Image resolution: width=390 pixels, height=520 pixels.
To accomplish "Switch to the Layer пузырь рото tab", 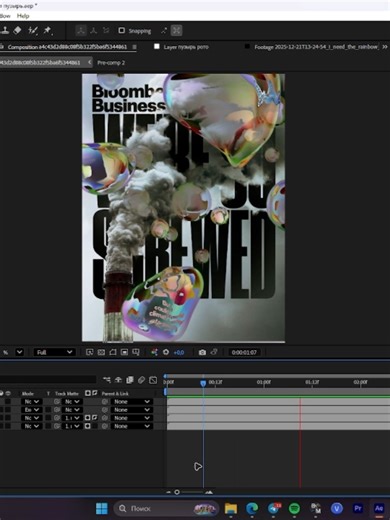I will (186, 47).
